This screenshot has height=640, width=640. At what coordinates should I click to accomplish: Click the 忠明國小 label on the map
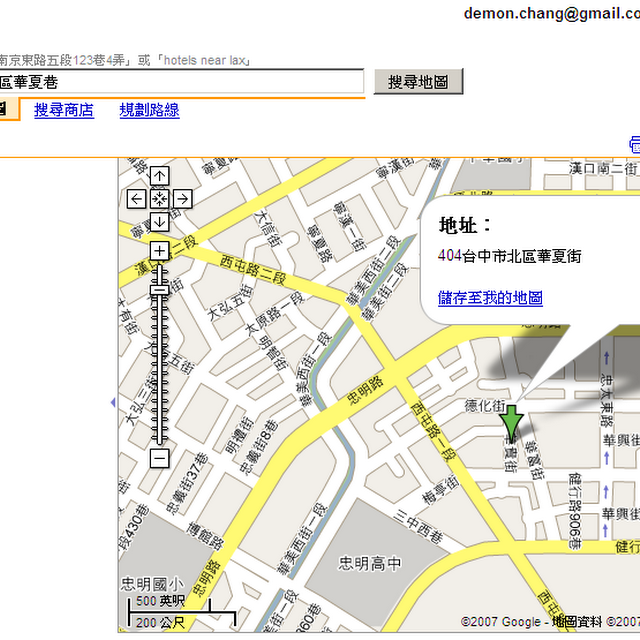(152, 584)
